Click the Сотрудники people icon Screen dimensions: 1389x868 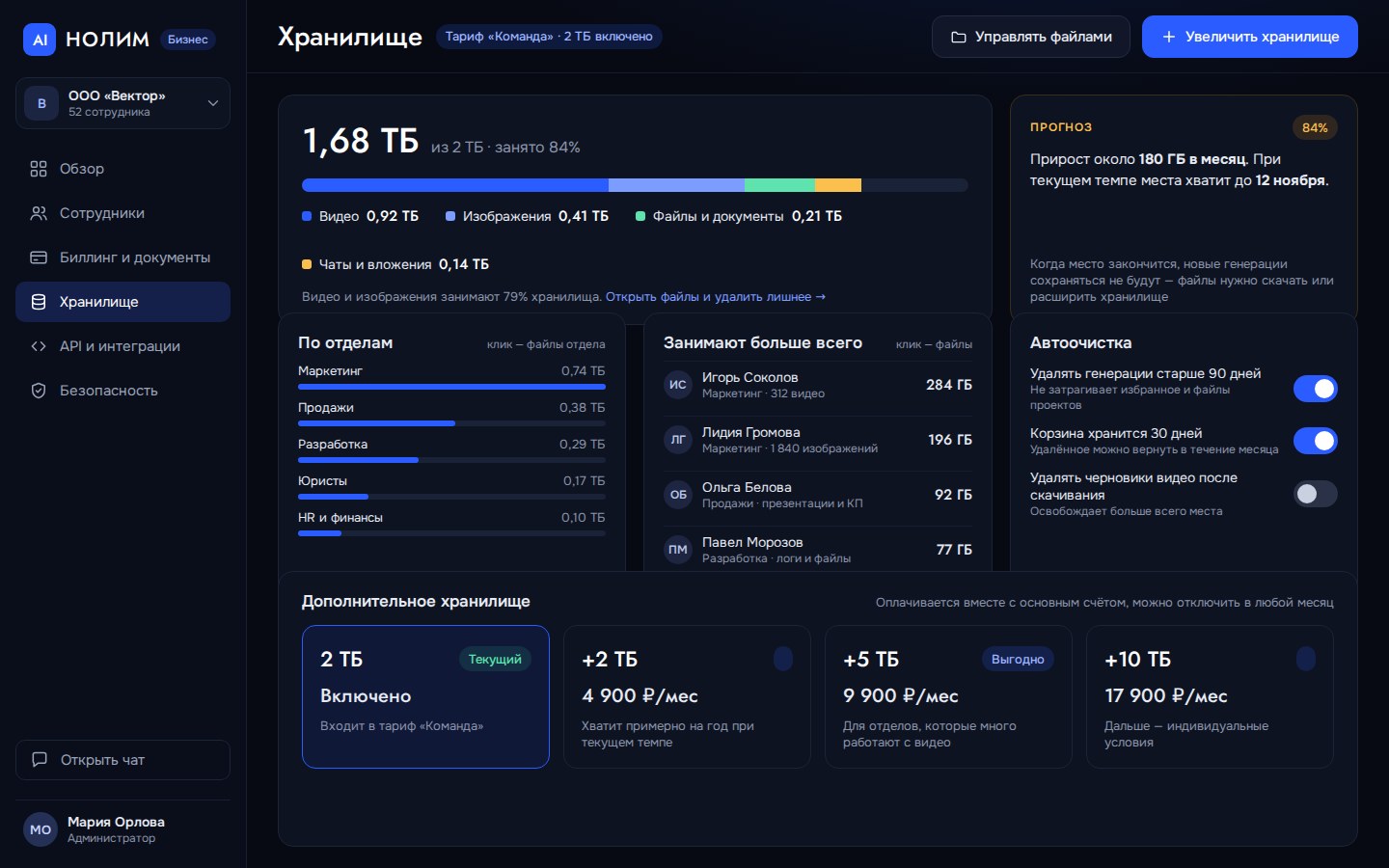pos(39,213)
